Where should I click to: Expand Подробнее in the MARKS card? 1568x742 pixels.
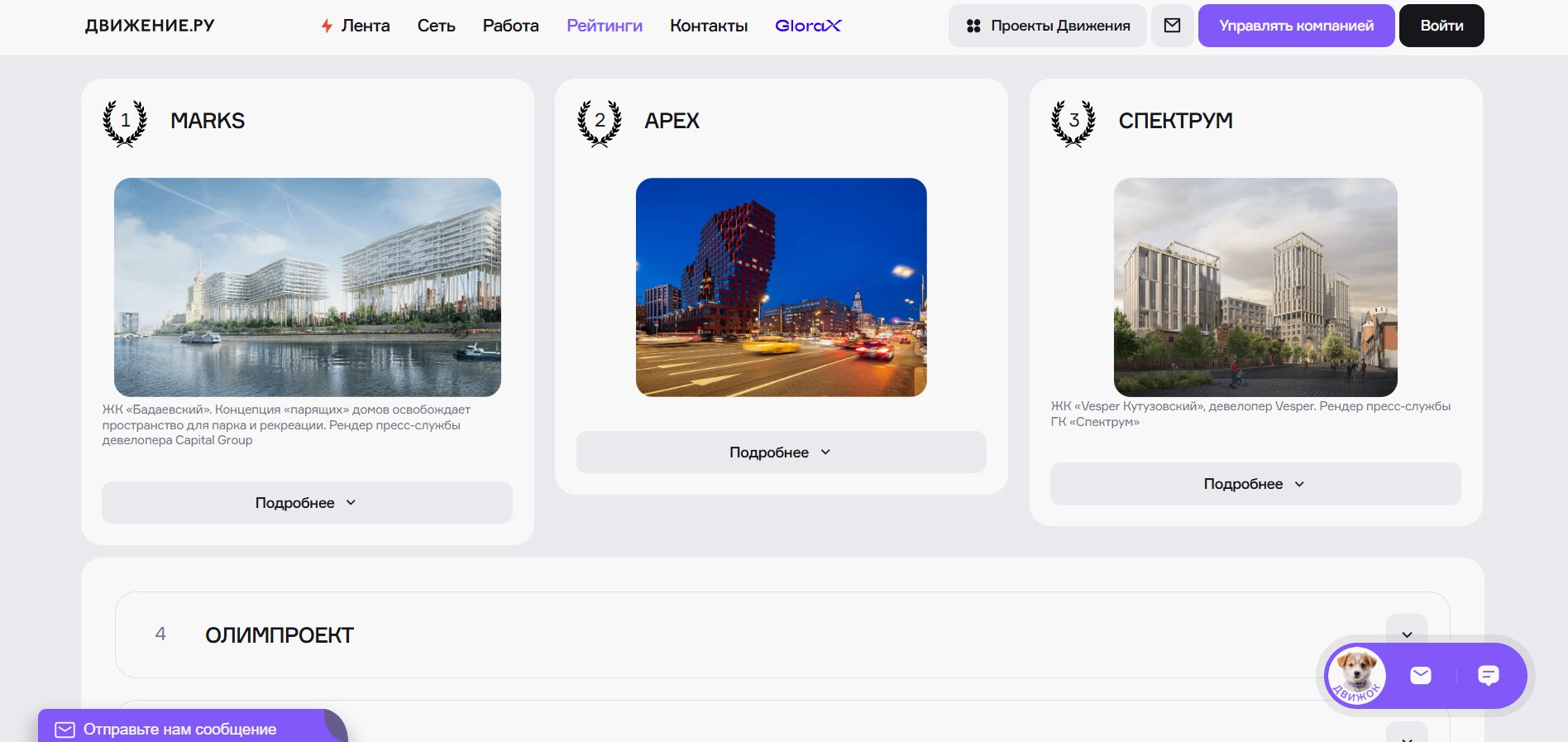307,503
